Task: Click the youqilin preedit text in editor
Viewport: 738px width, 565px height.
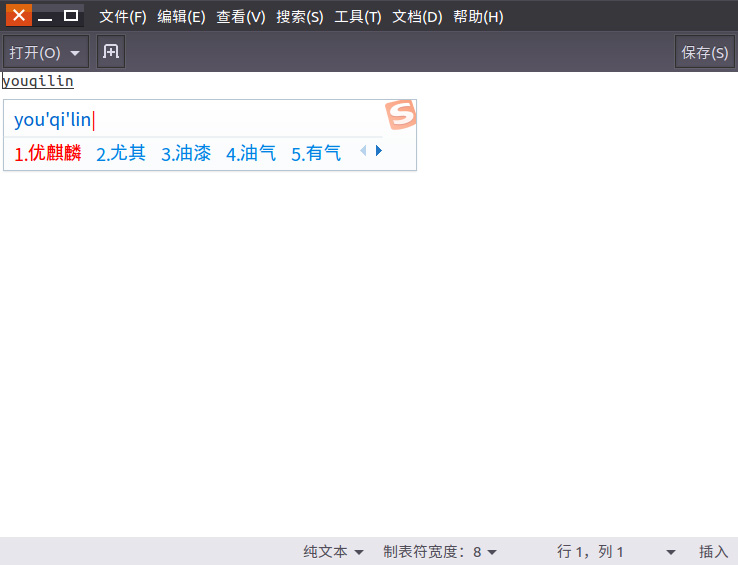Action: [x=38, y=81]
